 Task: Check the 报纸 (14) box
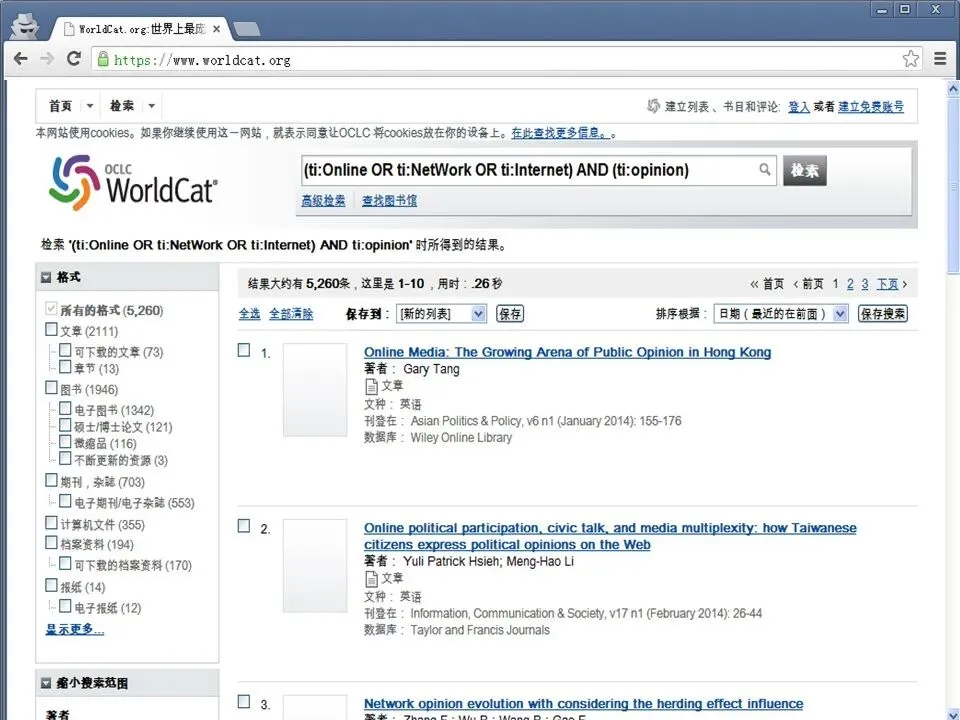click(x=51, y=586)
